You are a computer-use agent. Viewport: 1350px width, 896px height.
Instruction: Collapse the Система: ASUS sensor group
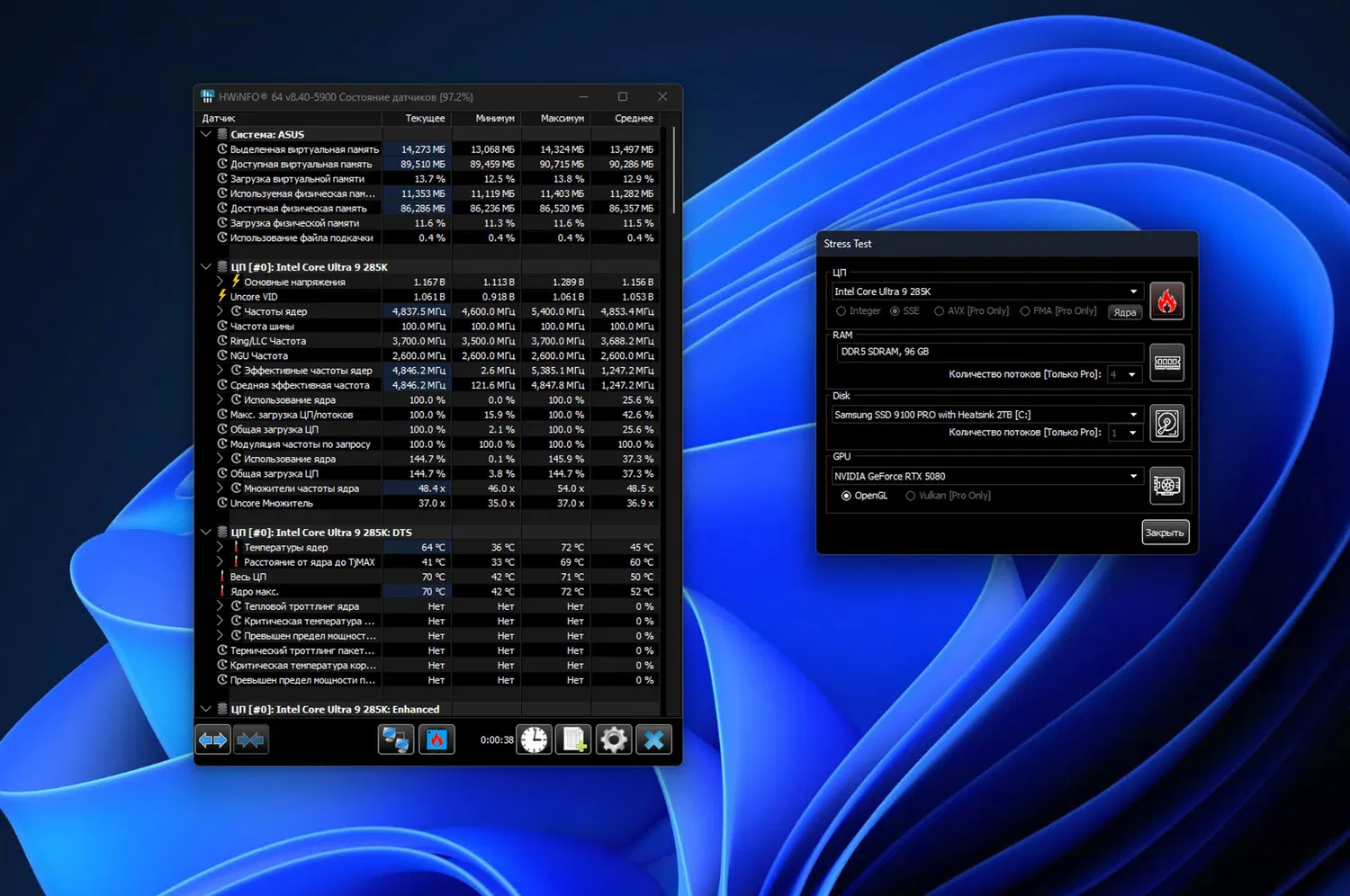206,134
